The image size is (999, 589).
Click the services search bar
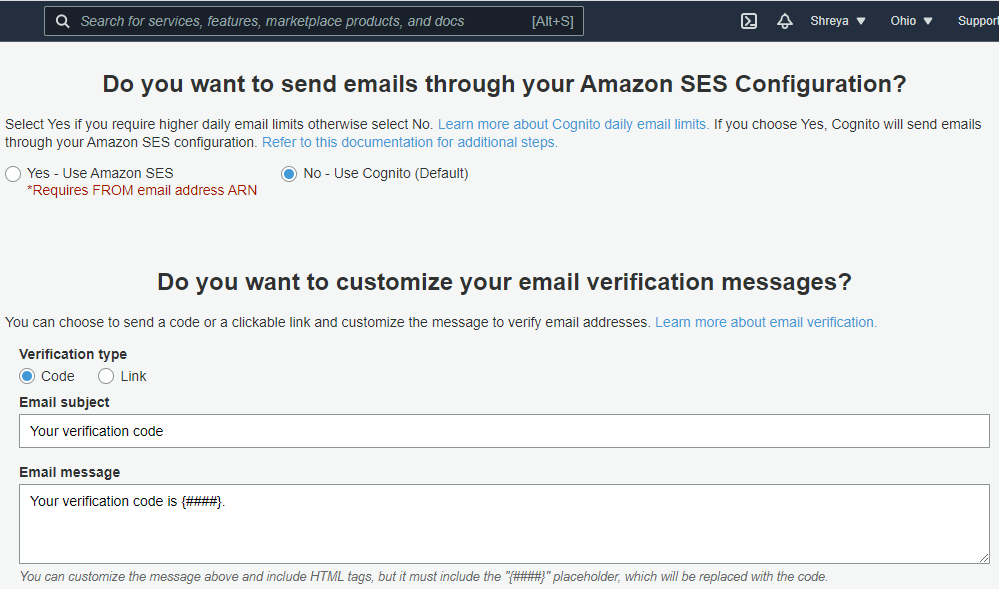[x=300, y=21]
